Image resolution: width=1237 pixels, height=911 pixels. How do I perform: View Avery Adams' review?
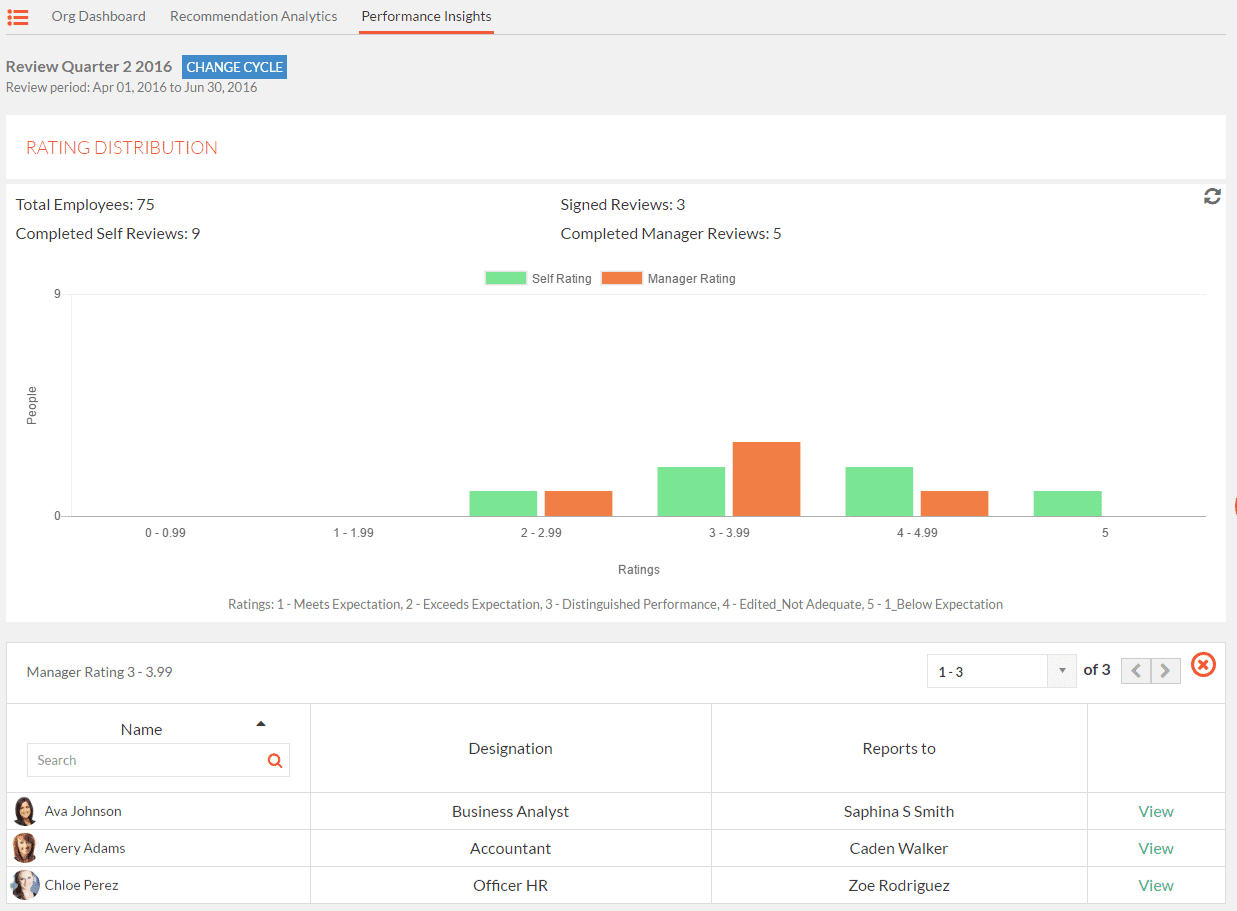[x=1156, y=848]
